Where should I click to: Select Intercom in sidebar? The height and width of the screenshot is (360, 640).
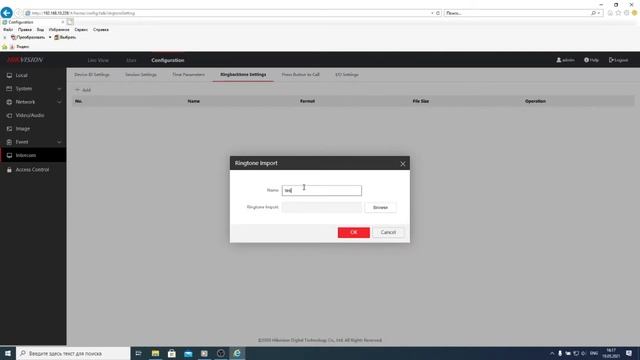click(33, 156)
